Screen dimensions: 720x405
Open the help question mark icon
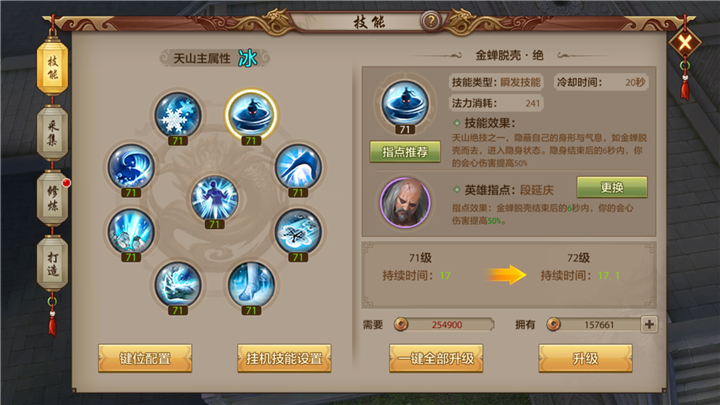(431, 21)
